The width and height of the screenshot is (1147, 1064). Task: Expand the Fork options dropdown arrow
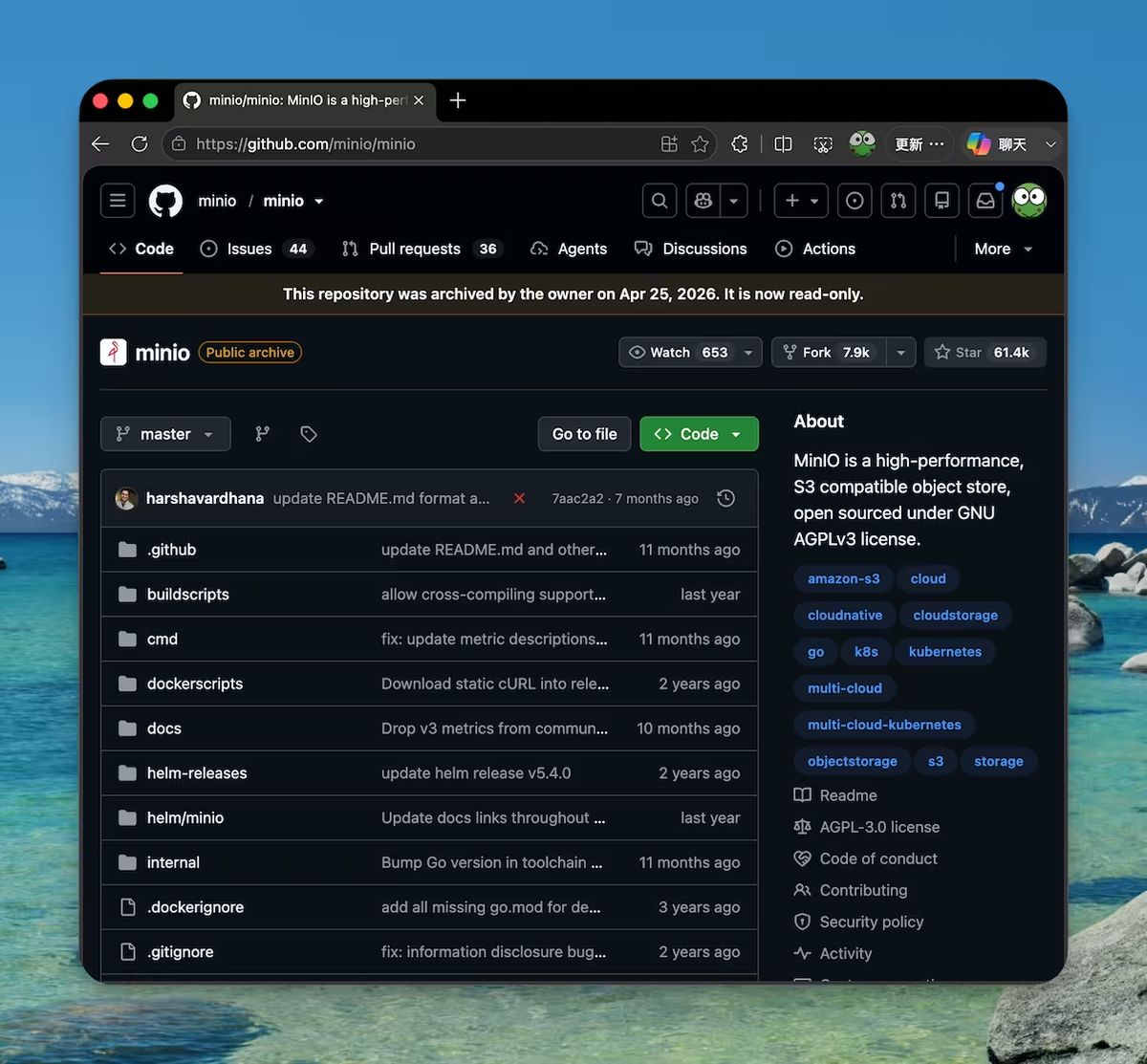(x=900, y=353)
